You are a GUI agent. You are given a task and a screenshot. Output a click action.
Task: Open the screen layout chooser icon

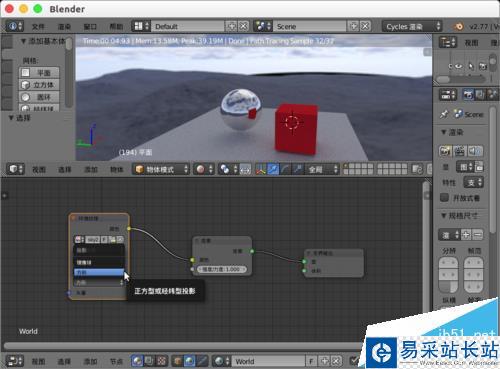[141, 26]
